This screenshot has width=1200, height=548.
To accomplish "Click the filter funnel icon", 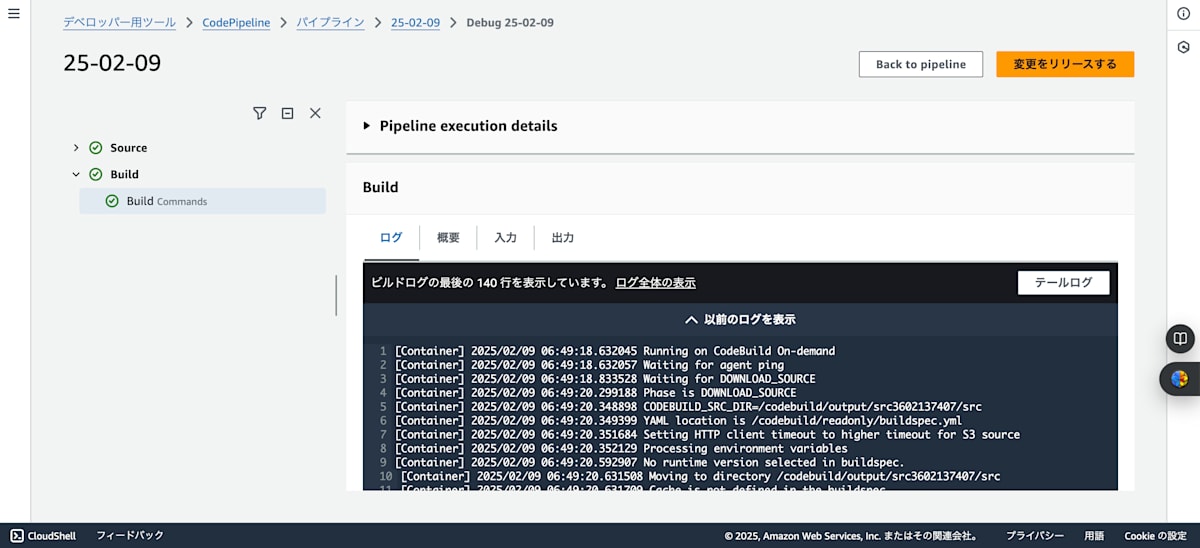I will tap(260, 113).
